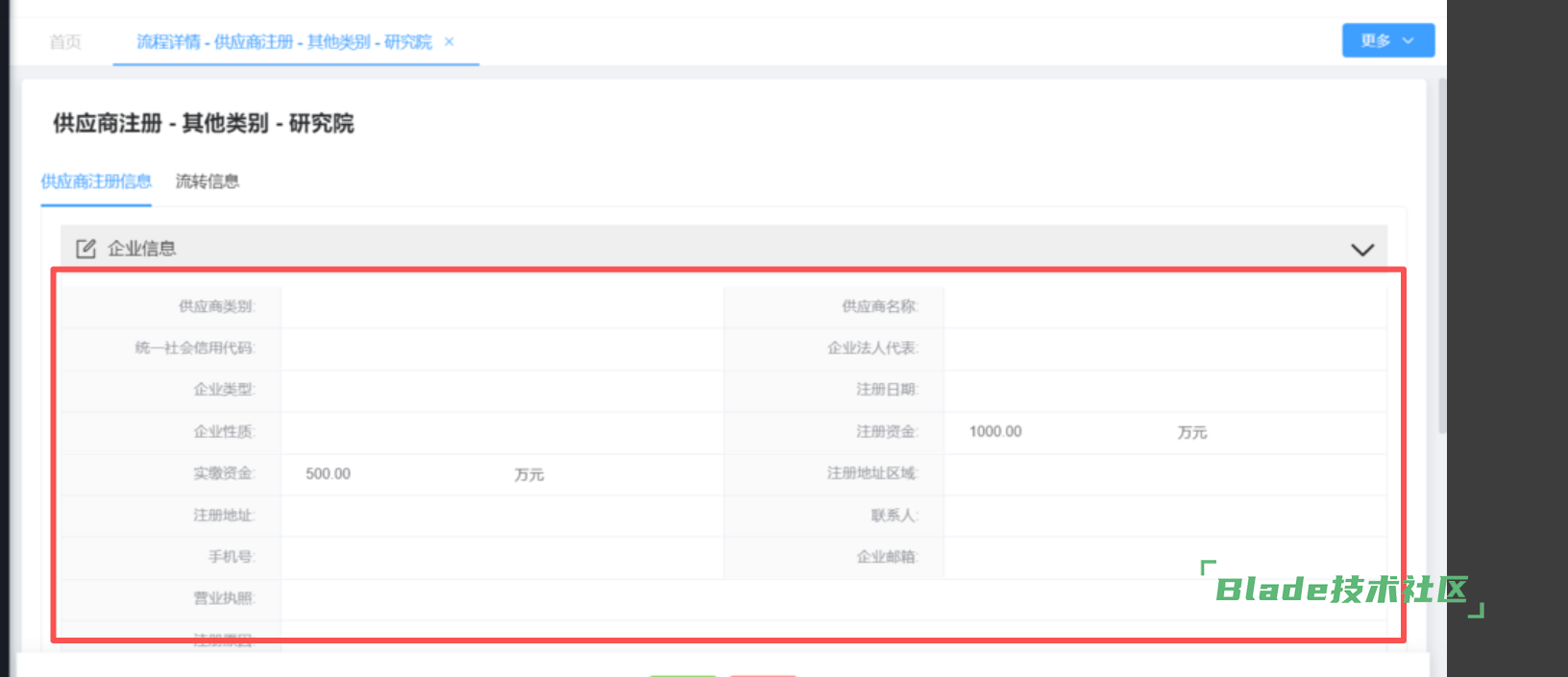
Task: Click the 企业法人代表 value field
Action: 1163,349
